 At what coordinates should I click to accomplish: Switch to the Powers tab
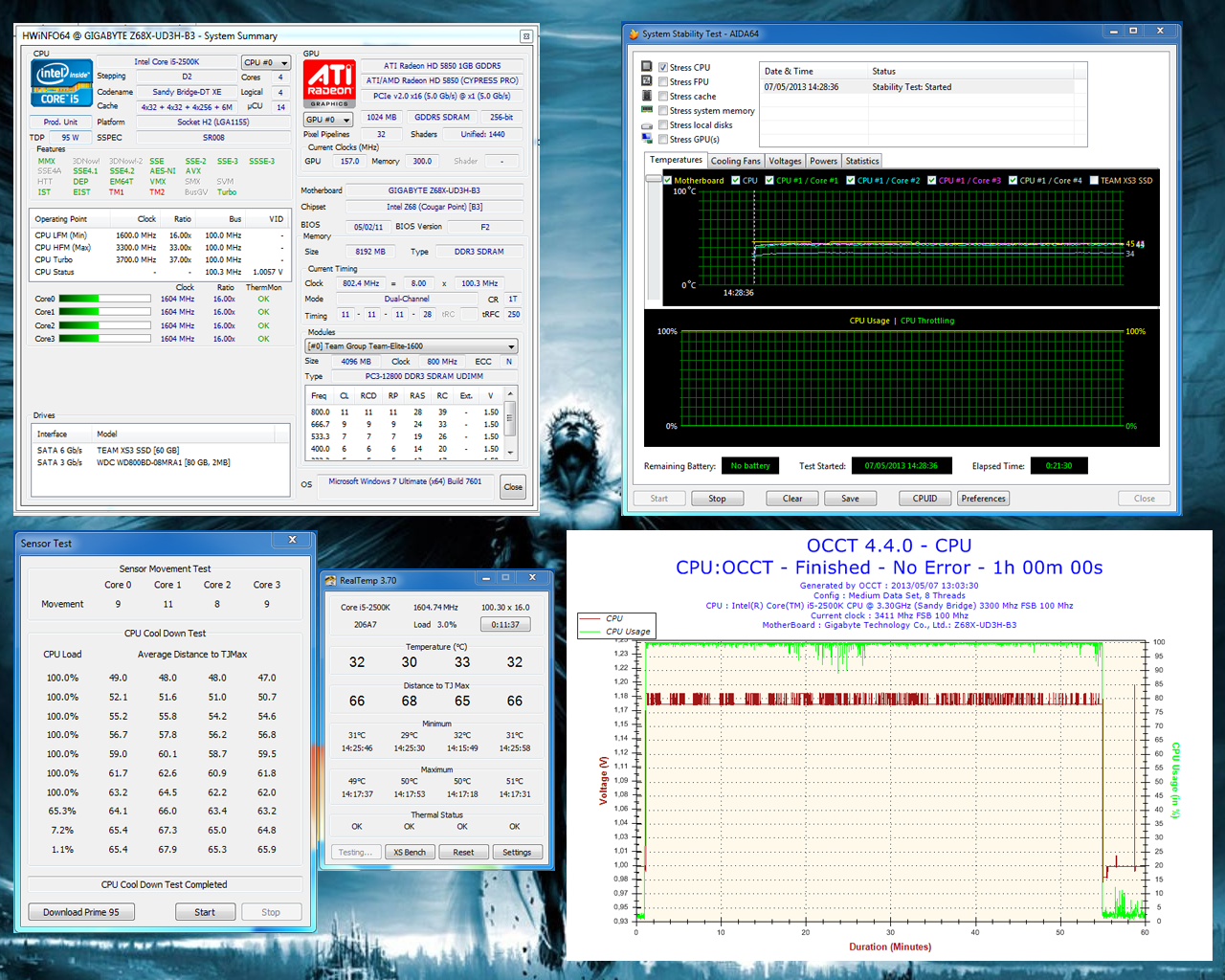coord(823,161)
